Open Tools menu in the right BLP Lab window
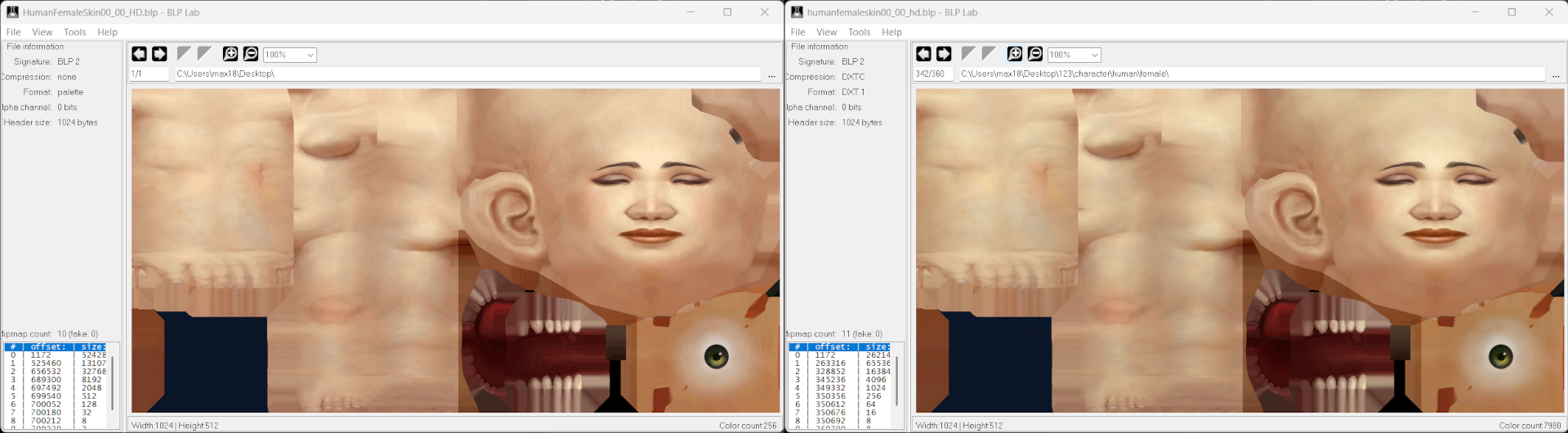The width and height of the screenshot is (1568, 433). 859,32
